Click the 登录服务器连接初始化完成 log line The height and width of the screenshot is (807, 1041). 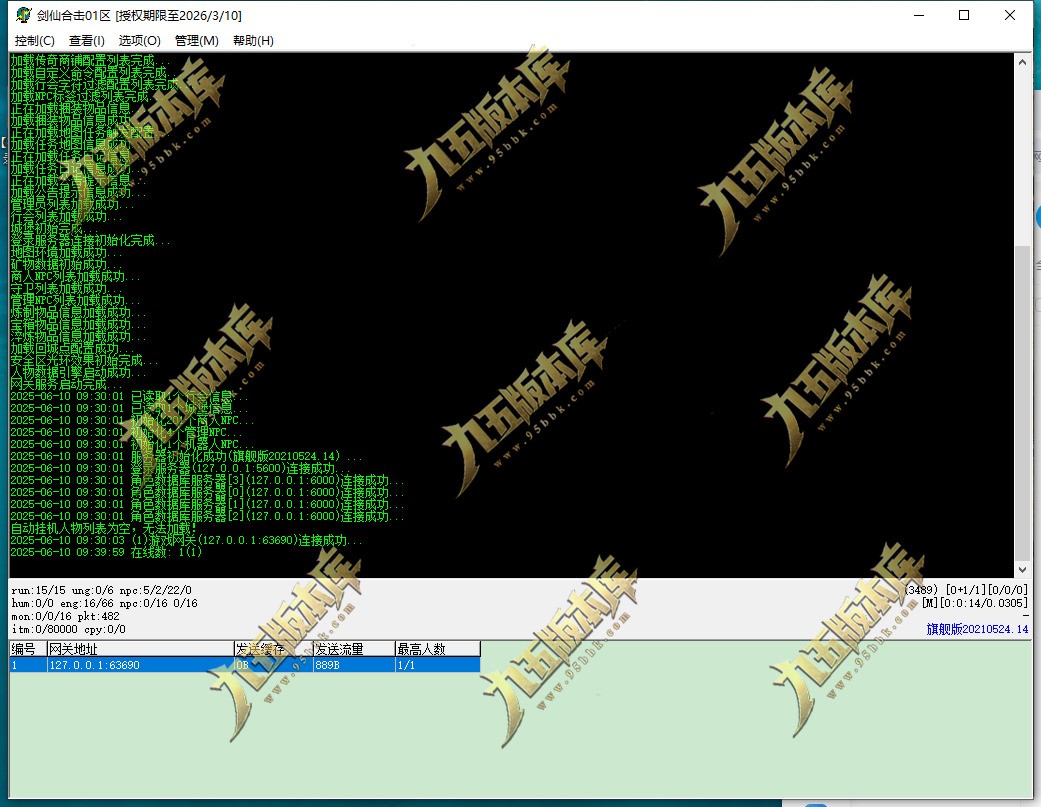90,240
